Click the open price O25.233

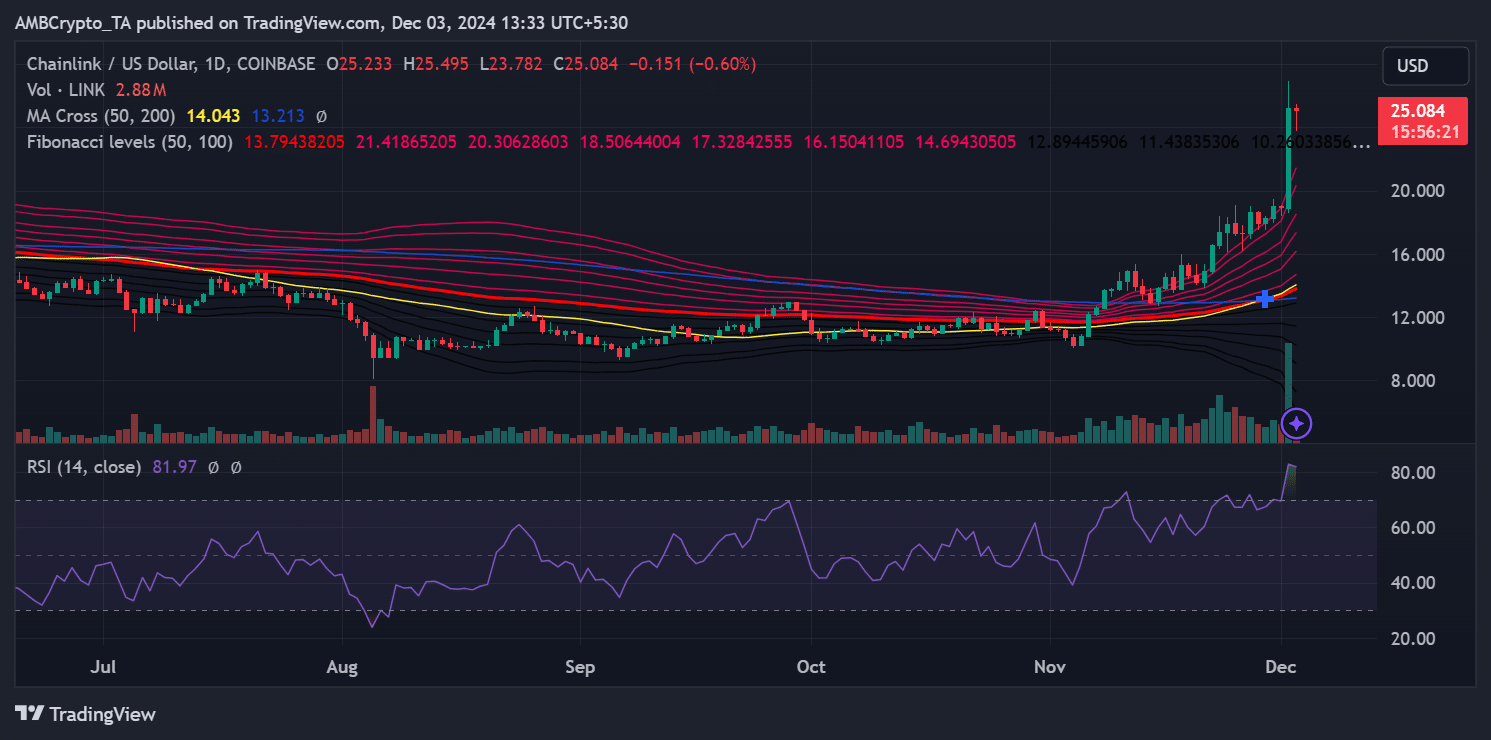[360, 64]
